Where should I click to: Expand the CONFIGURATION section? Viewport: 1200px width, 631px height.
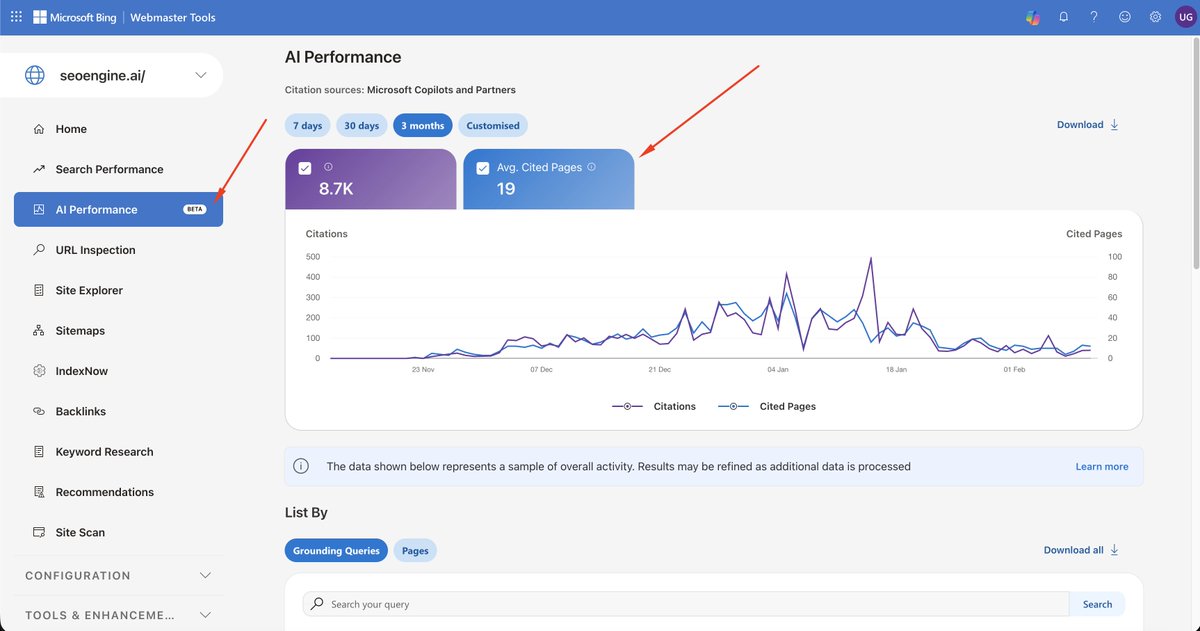(118, 576)
